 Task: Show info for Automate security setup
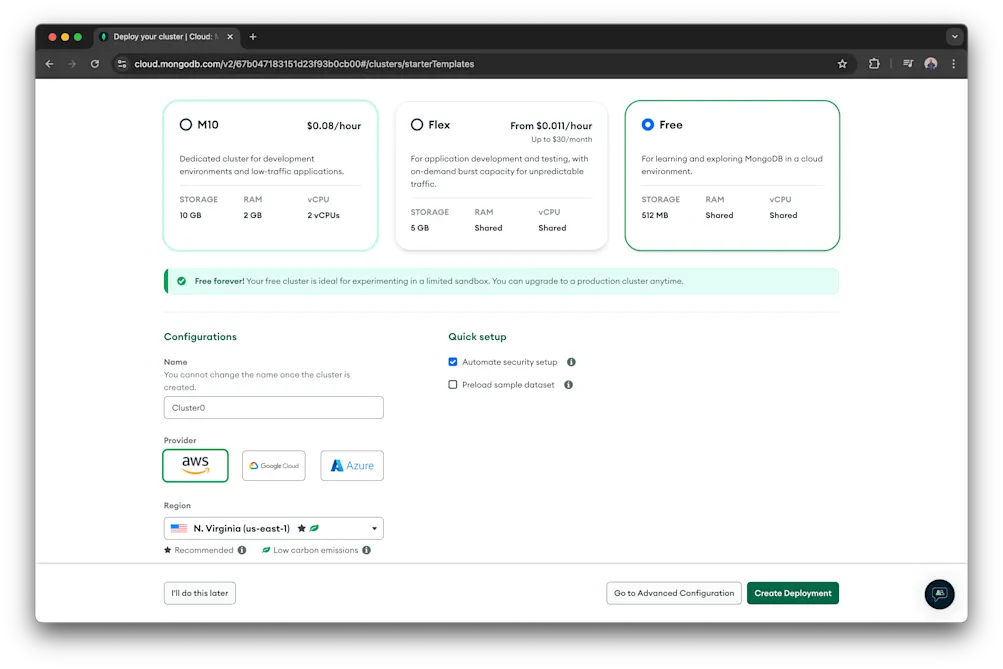[571, 362]
